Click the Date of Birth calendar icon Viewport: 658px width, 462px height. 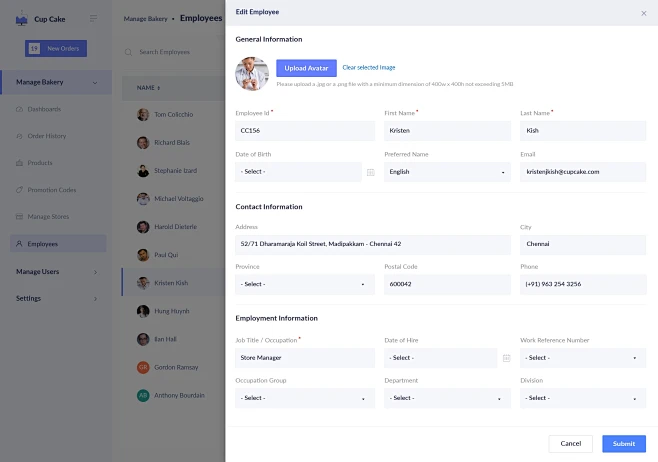[x=370, y=172]
